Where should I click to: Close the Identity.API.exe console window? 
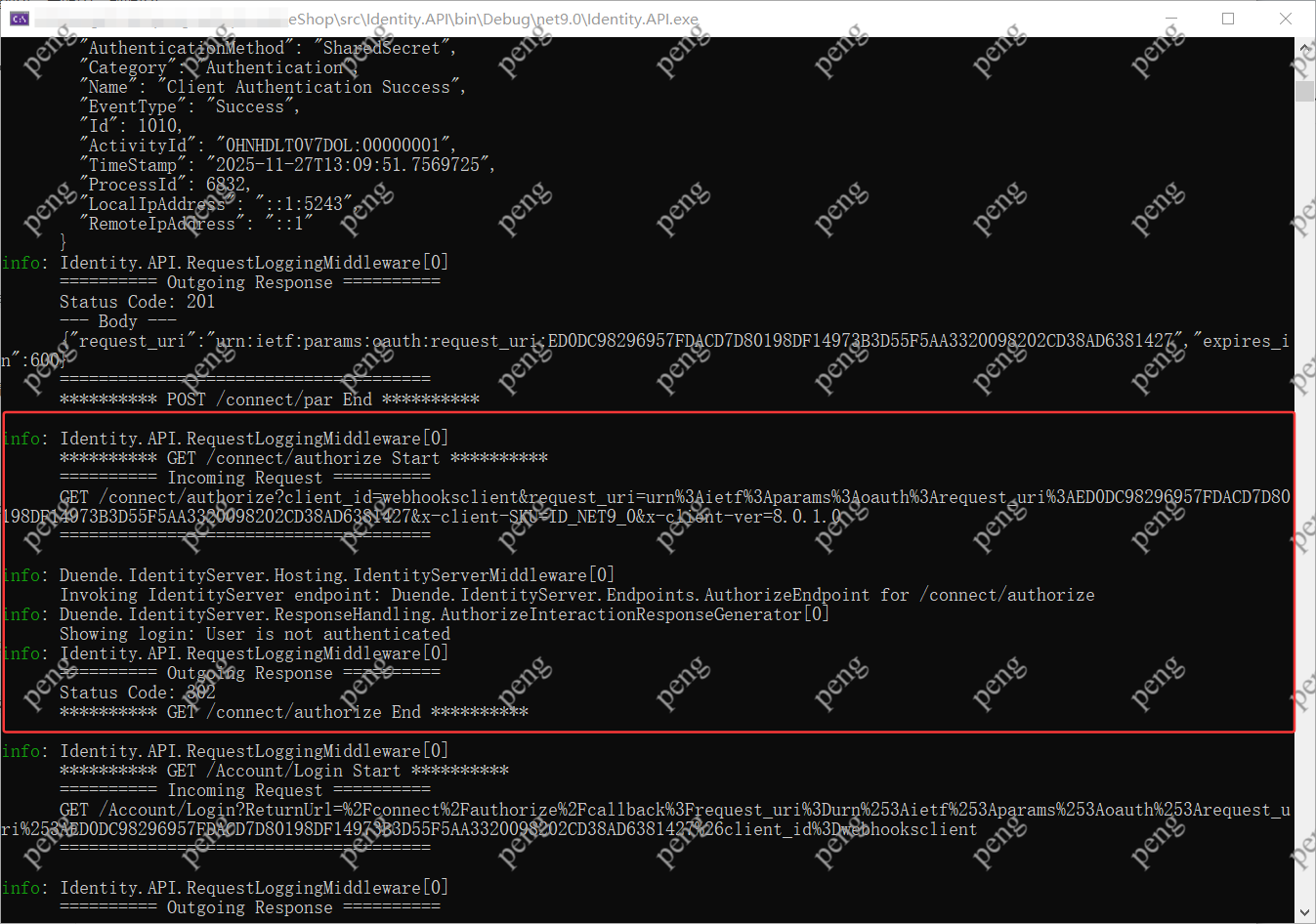[1286, 19]
